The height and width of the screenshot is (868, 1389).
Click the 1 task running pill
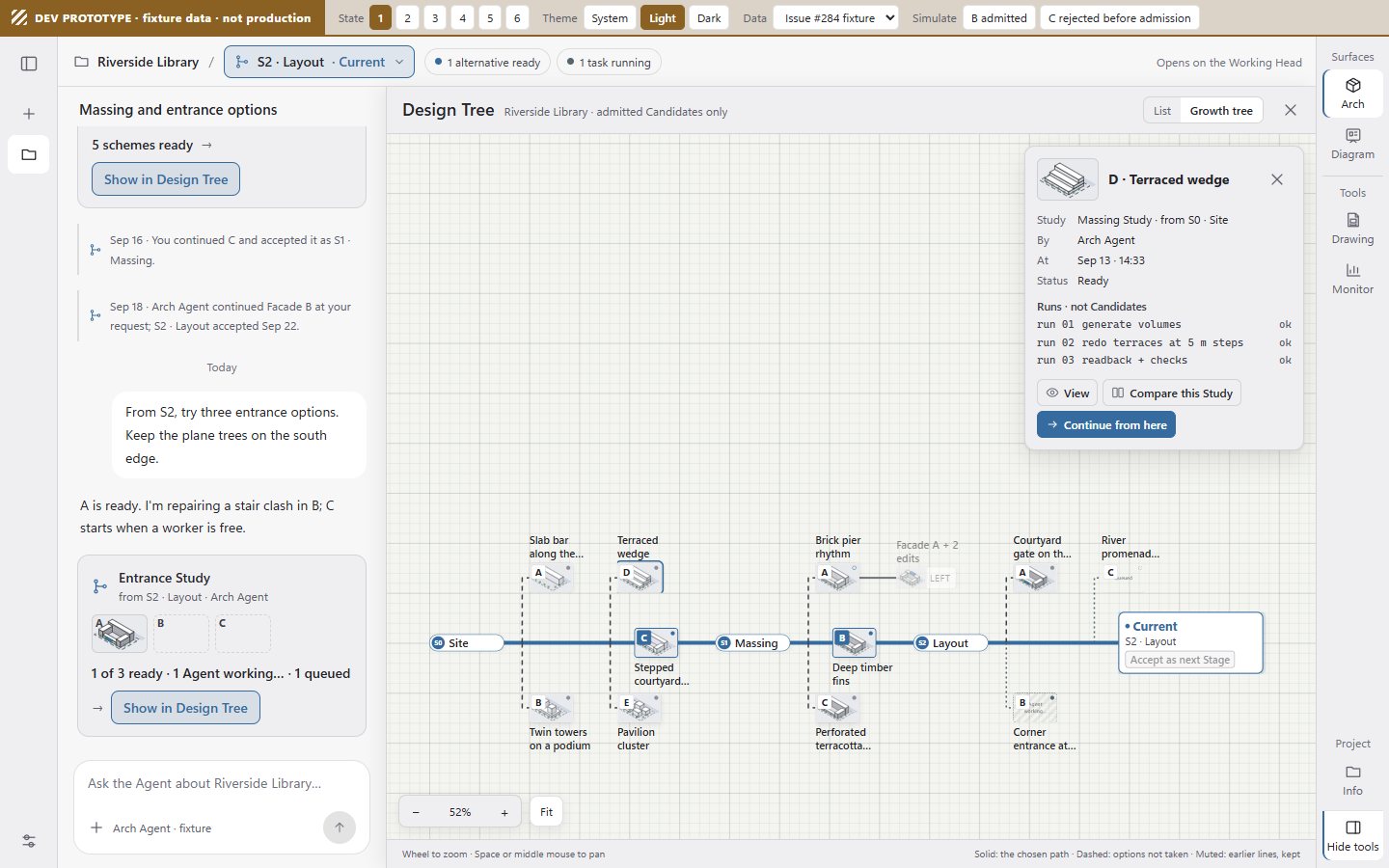(609, 62)
